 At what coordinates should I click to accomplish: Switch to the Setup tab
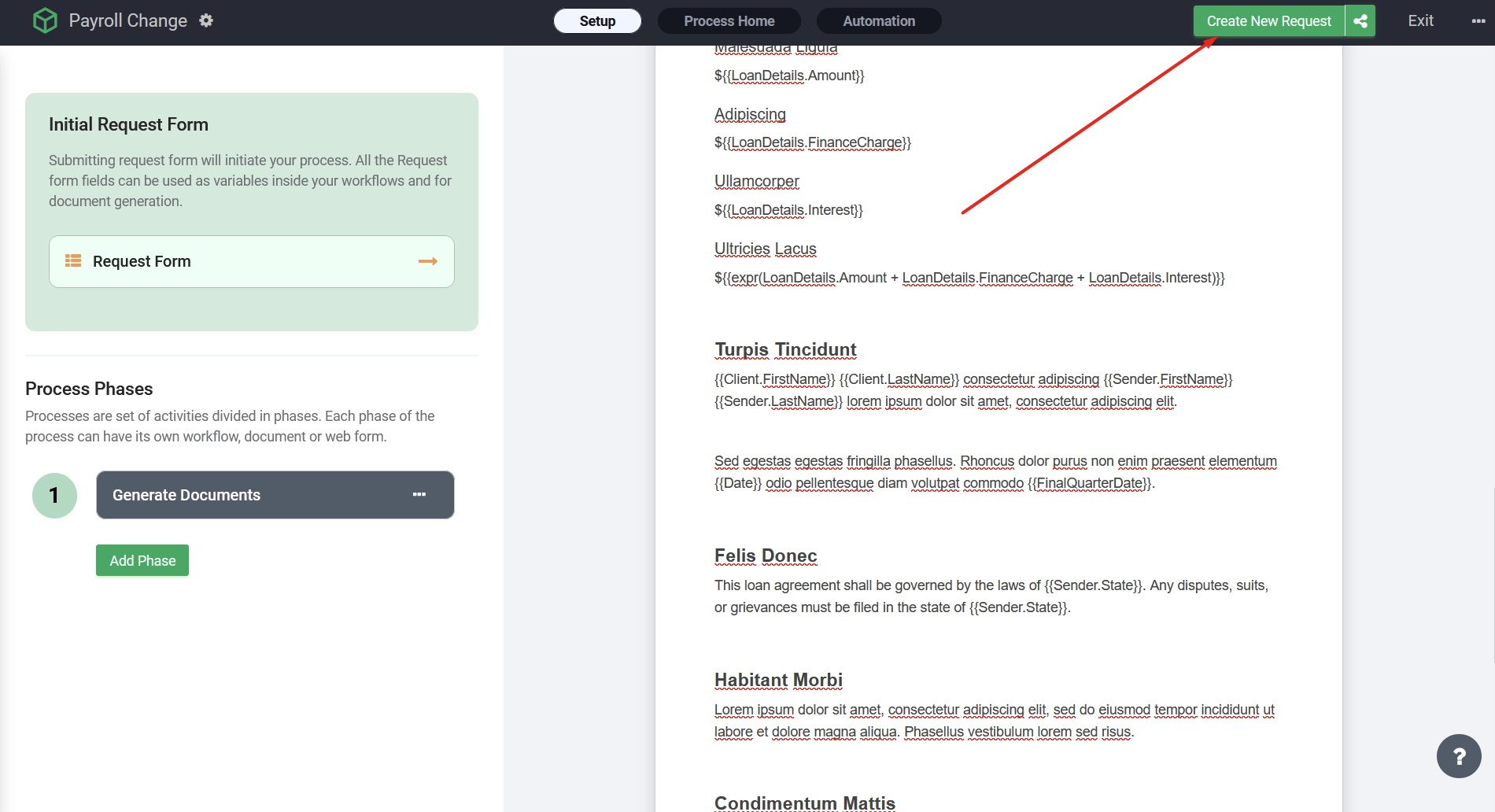(x=597, y=21)
